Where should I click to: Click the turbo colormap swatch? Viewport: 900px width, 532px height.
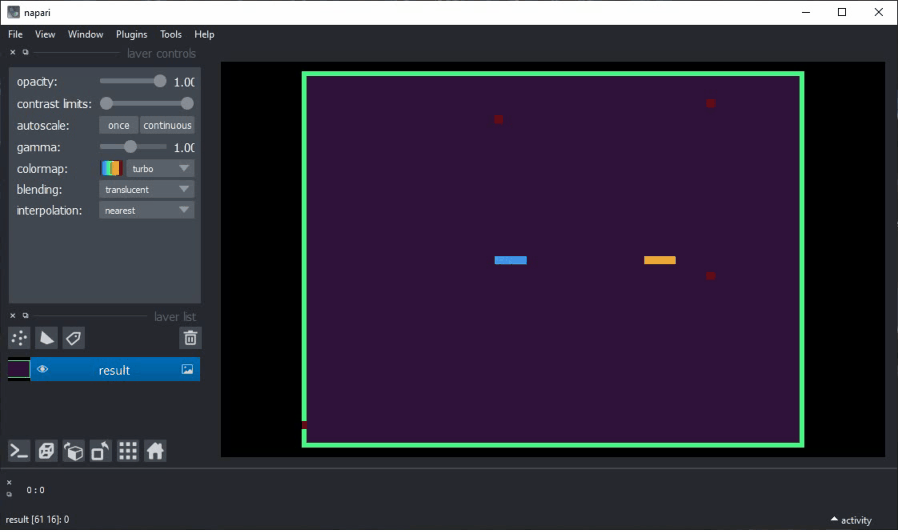tap(111, 168)
